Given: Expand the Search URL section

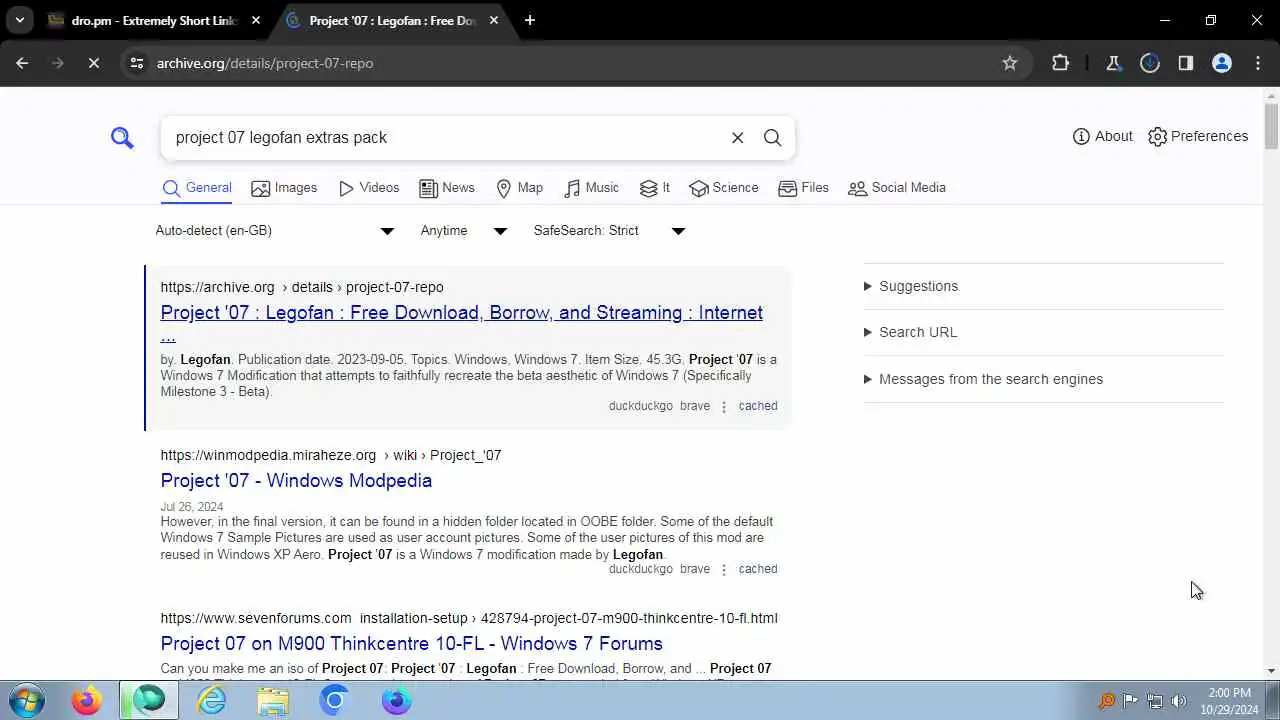Looking at the screenshot, I should tap(910, 332).
